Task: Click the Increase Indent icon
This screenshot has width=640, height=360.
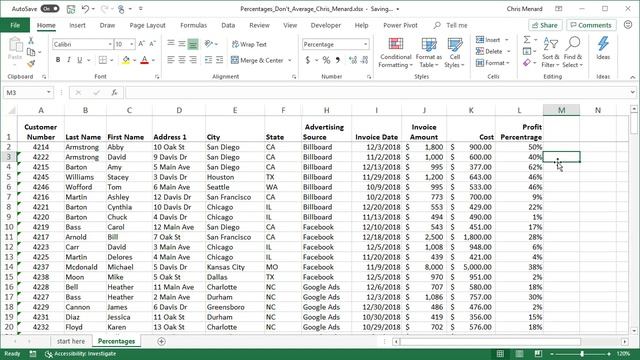Action: (x=220, y=60)
